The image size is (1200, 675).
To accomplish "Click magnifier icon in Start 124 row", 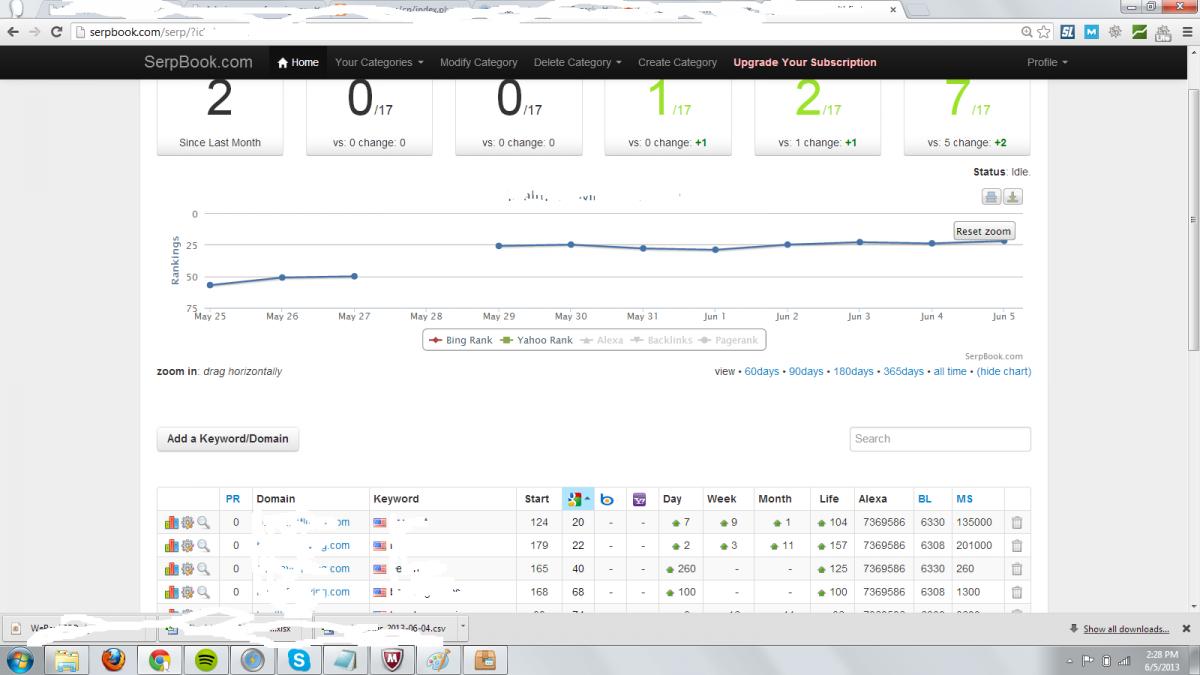I will [203, 522].
